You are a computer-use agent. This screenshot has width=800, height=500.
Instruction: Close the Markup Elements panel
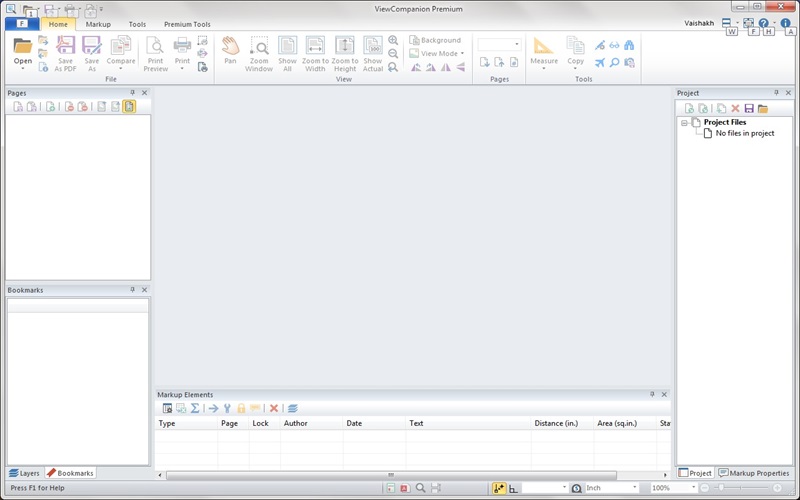pos(664,394)
